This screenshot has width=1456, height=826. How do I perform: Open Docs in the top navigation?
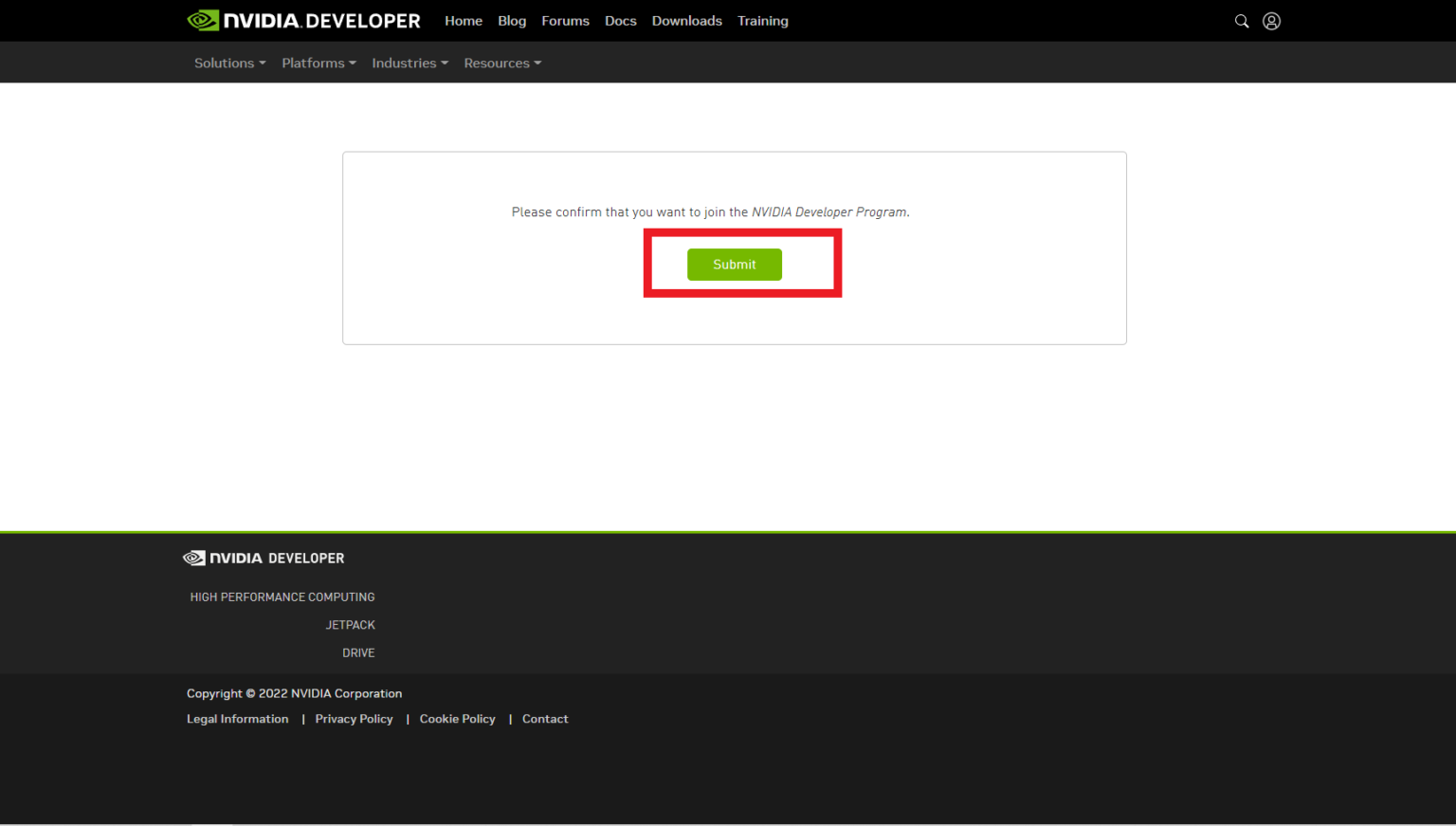click(621, 21)
